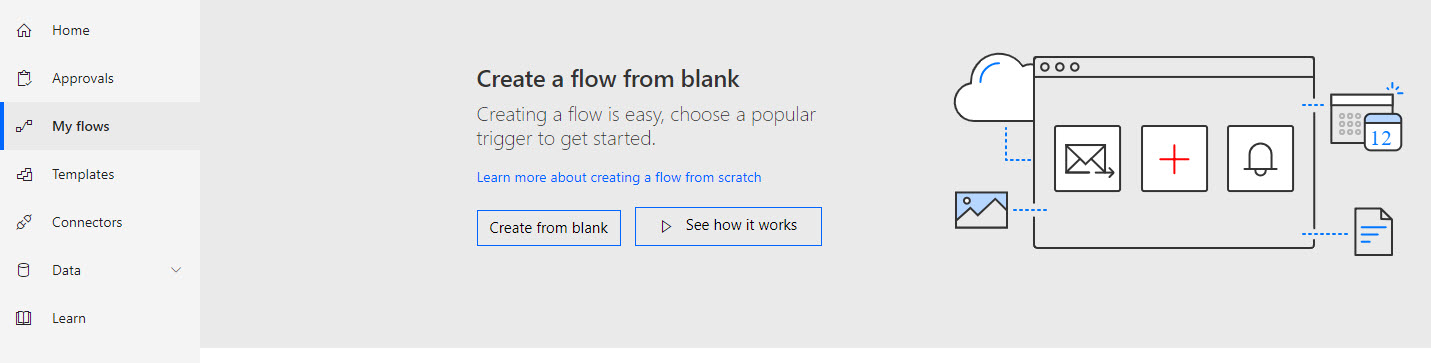Click the See how it works button
The image size is (1431, 363).
tap(728, 226)
